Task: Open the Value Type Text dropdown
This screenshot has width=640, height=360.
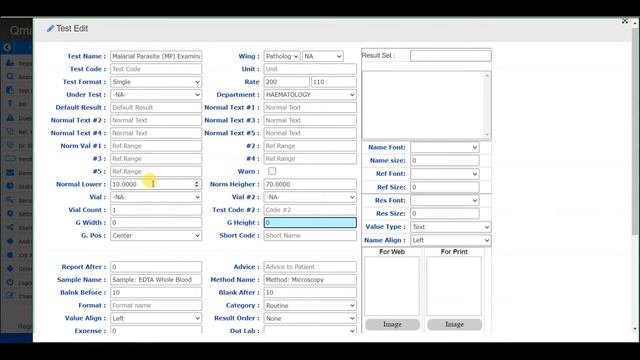Action: coord(451,227)
